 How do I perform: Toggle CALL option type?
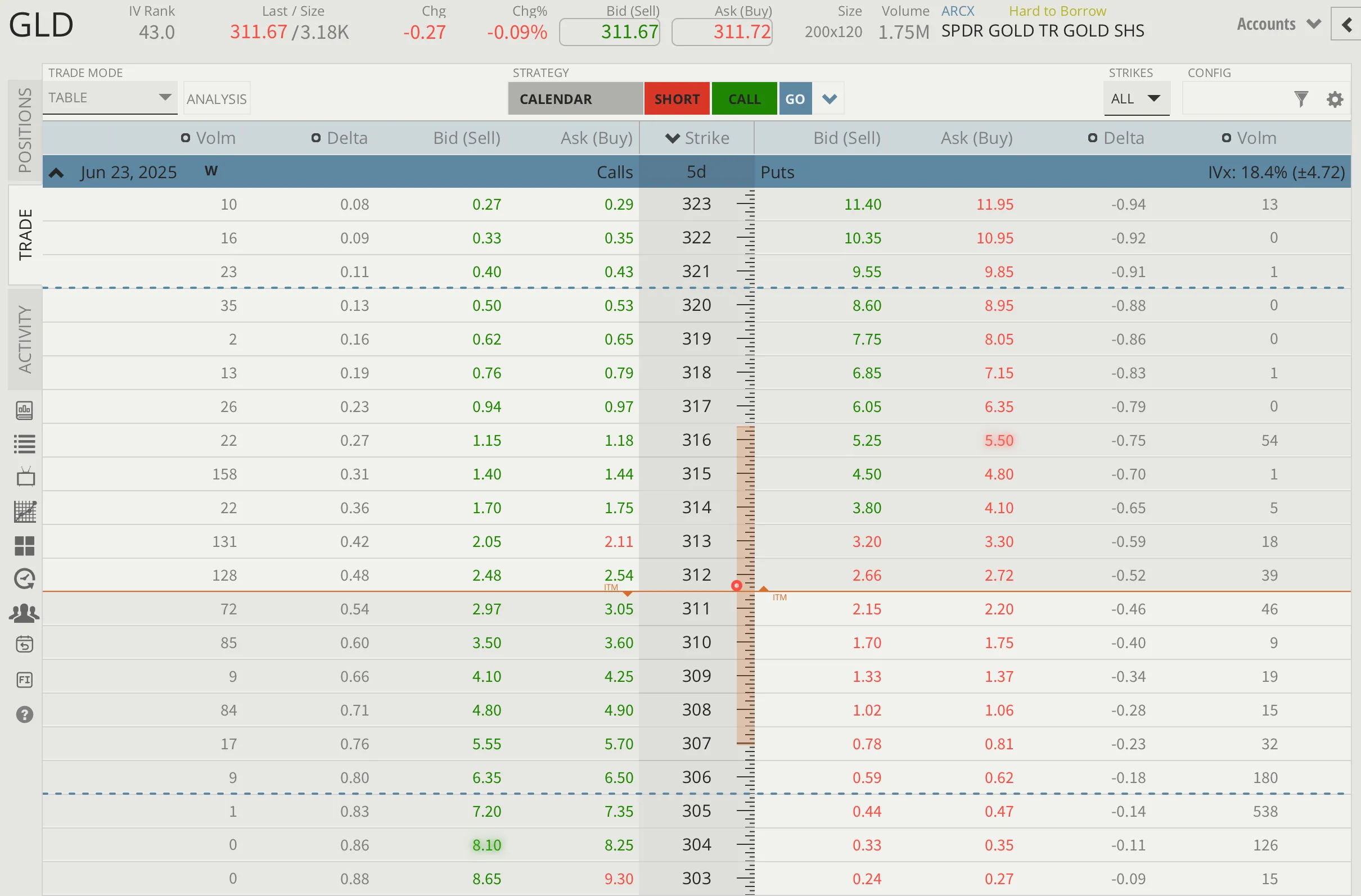pos(744,98)
